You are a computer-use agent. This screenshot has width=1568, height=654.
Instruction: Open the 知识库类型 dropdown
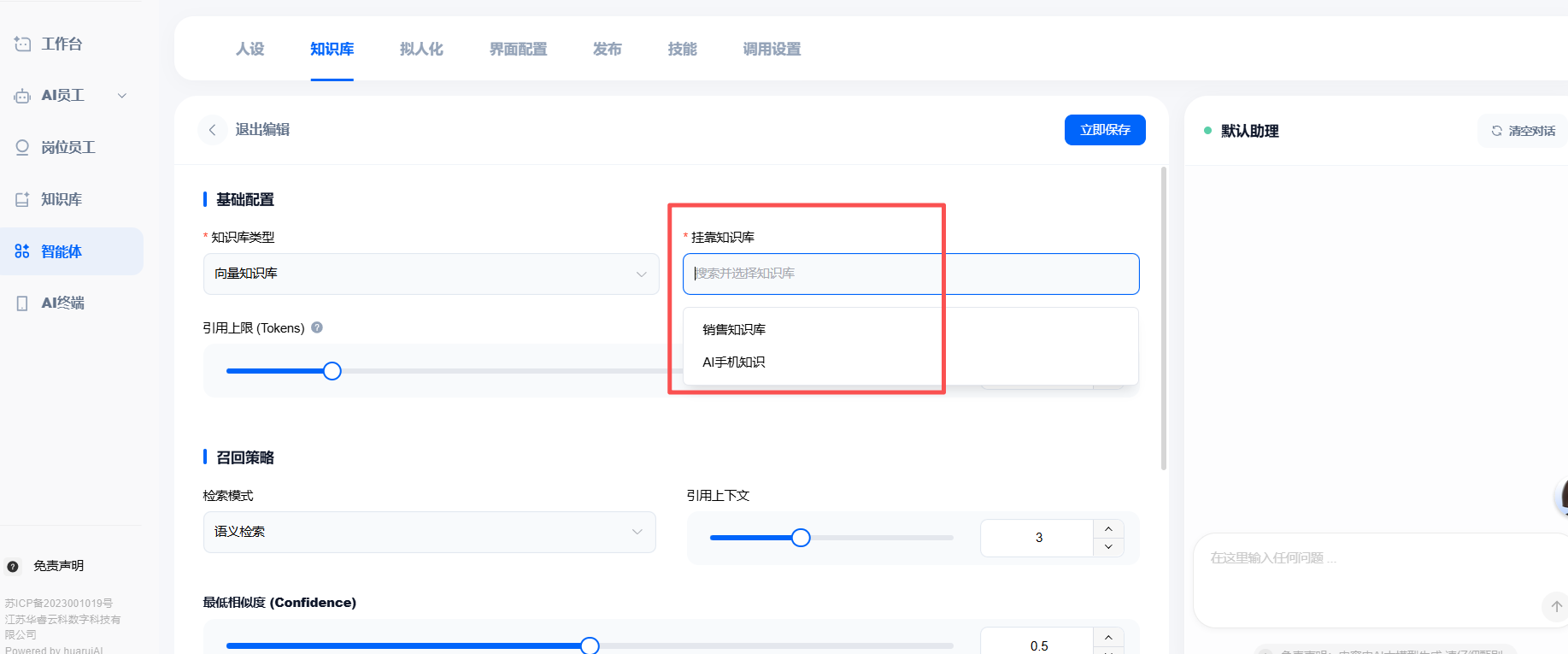431,274
